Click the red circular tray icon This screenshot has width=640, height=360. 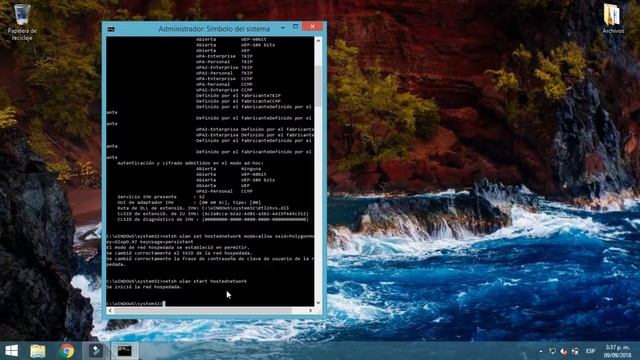[564, 351]
